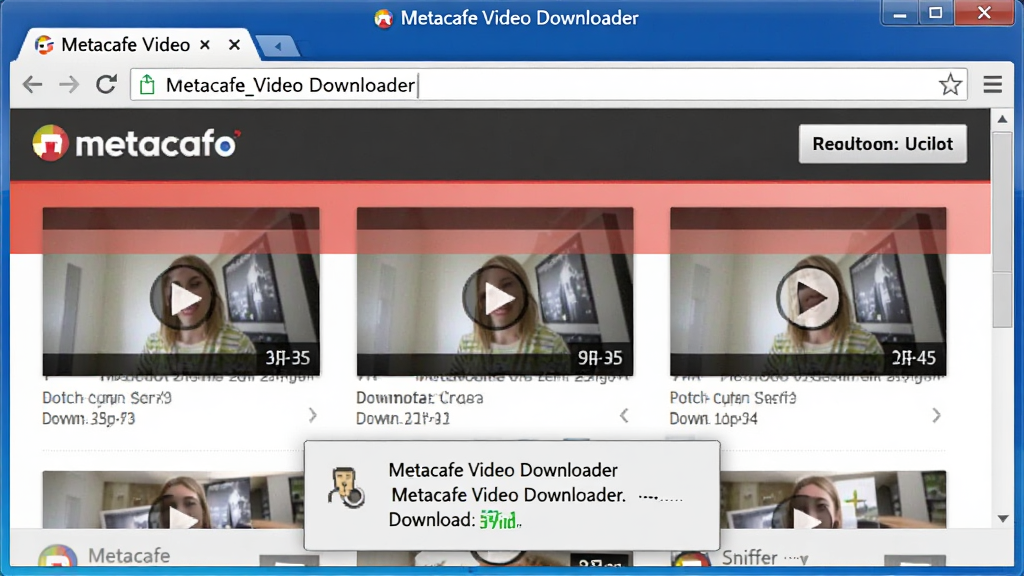Open the Dotch cgnn Ser79 video title
The image size is (1024, 576).
[x=107, y=398]
